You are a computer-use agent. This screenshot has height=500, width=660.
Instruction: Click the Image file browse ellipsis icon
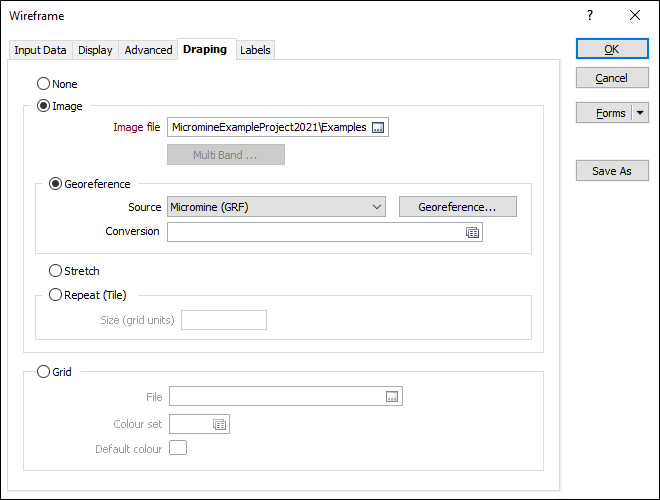378,127
